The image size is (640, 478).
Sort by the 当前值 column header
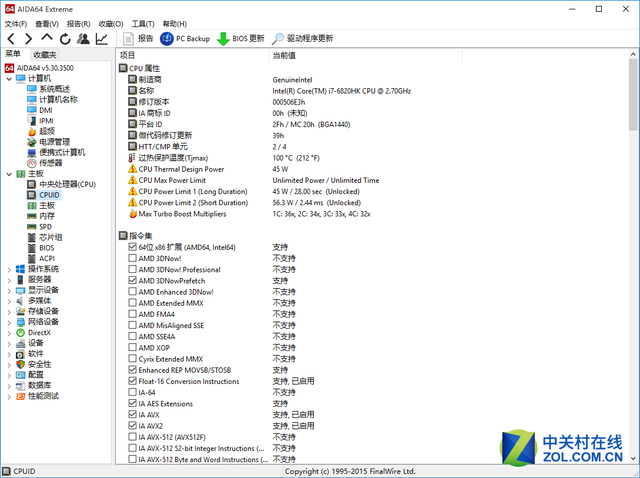point(365,55)
